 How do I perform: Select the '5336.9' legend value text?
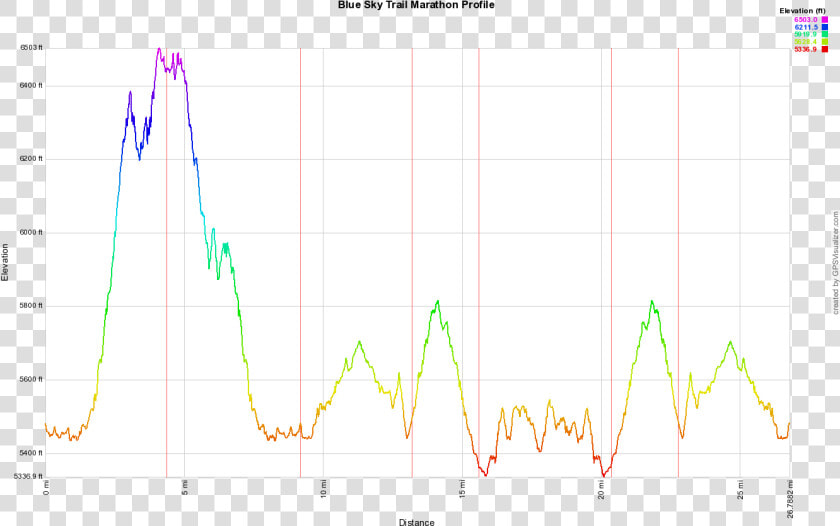(x=806, y=49)
